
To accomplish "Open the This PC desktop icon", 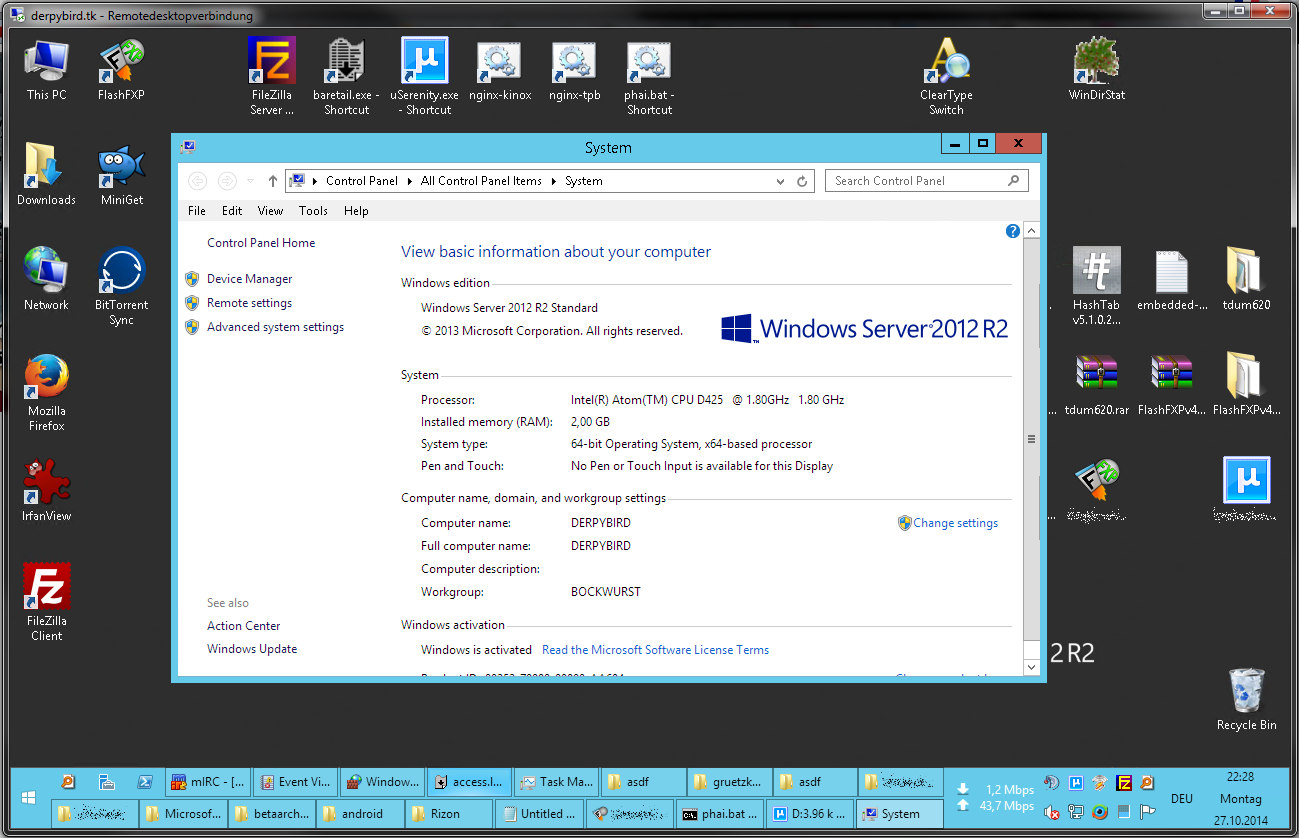I will [x=46, y=70].
